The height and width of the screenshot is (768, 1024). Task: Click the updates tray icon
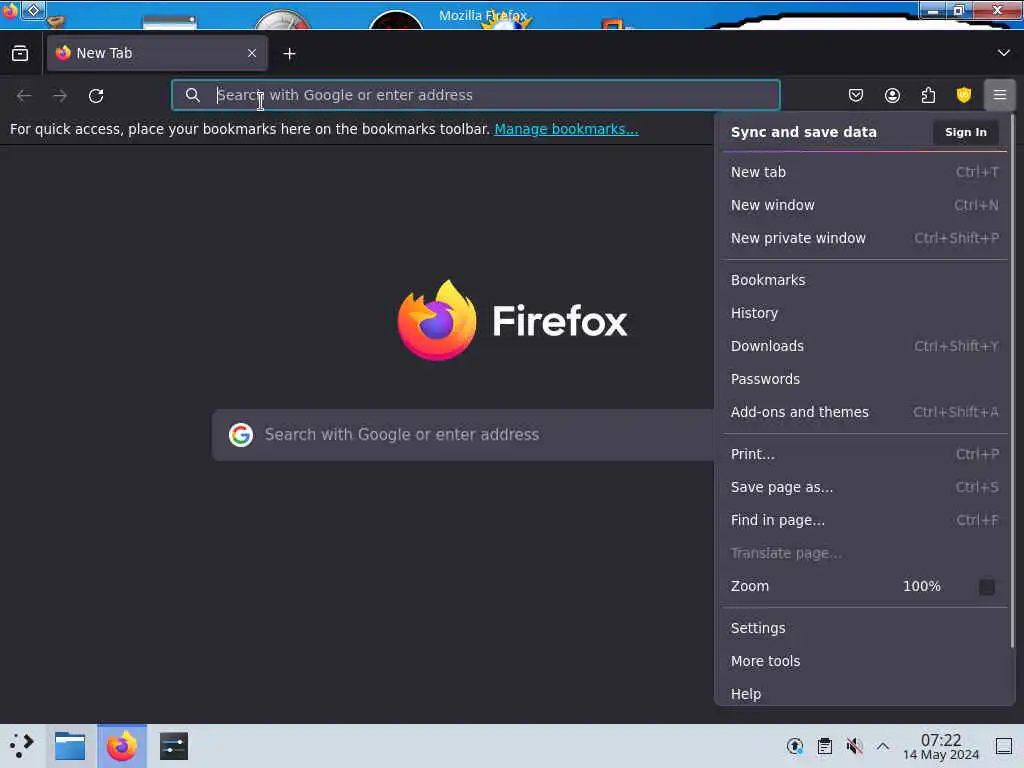795,746
